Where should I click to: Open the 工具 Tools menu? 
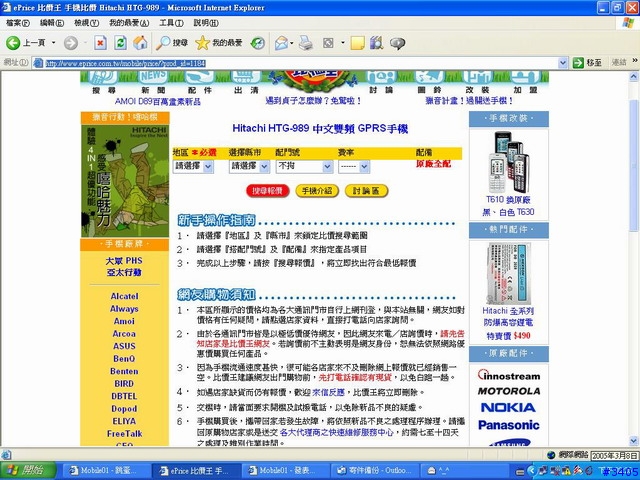pos(171,23)
